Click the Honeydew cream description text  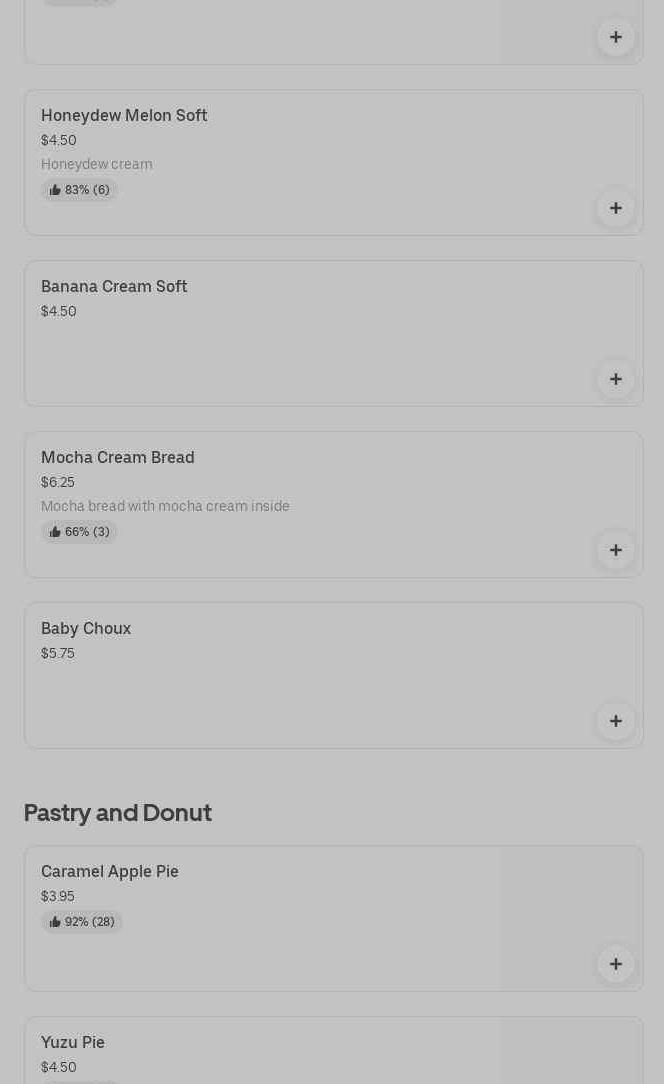(x=97, y=164)
